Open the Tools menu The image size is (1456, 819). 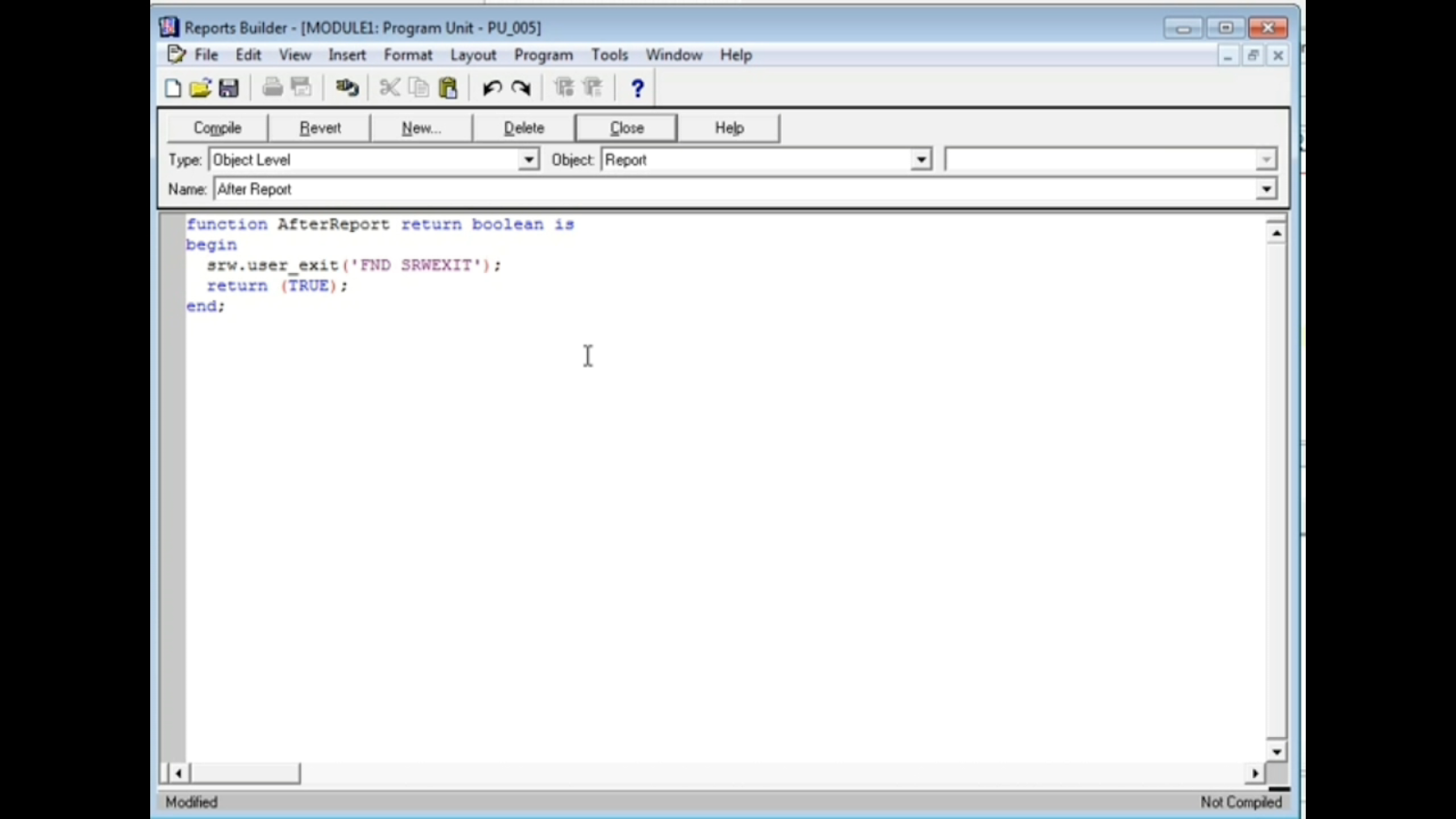point(610,55)
